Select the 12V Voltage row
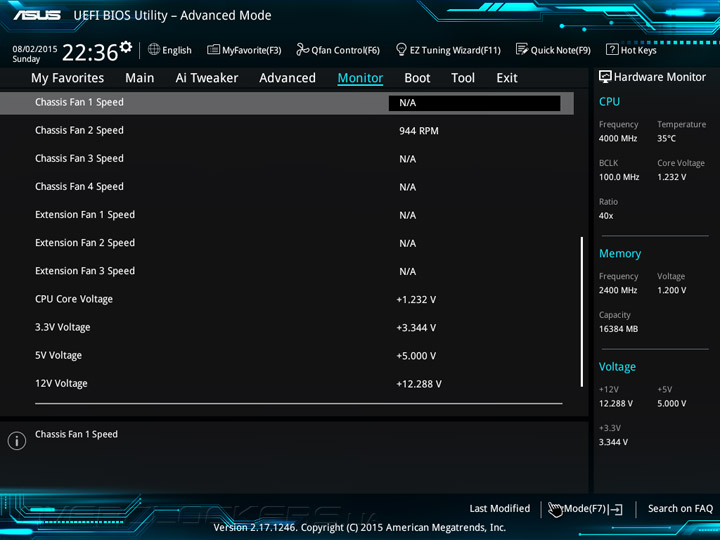The image size is (720, 540). coord(287,383)
